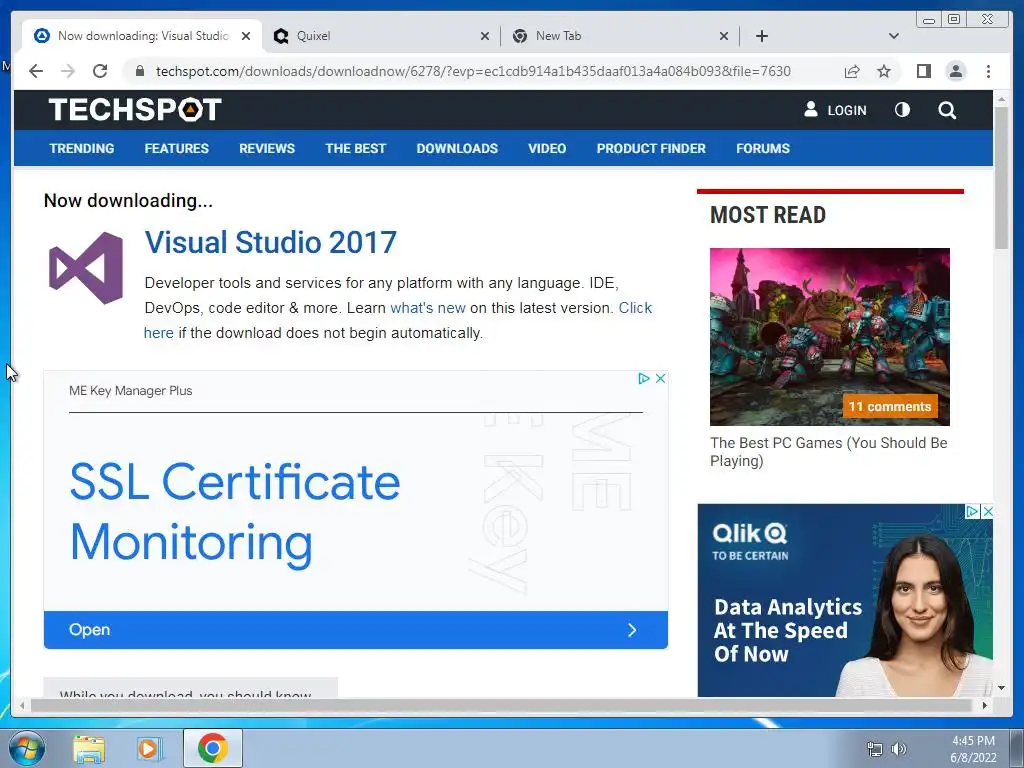Click the horizontal scrollbar left arrow
Screen dimensions: 1024x768
point(22,705)
